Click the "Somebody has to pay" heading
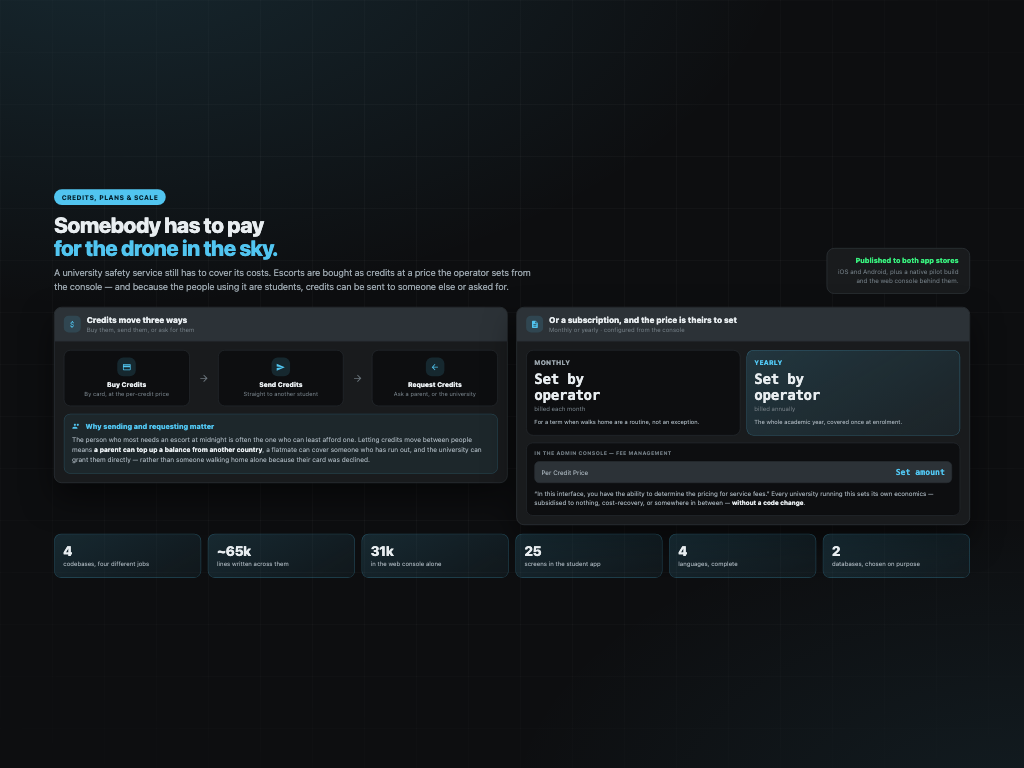The width and height of the screenshot is (1024, 768). [159, 225]
